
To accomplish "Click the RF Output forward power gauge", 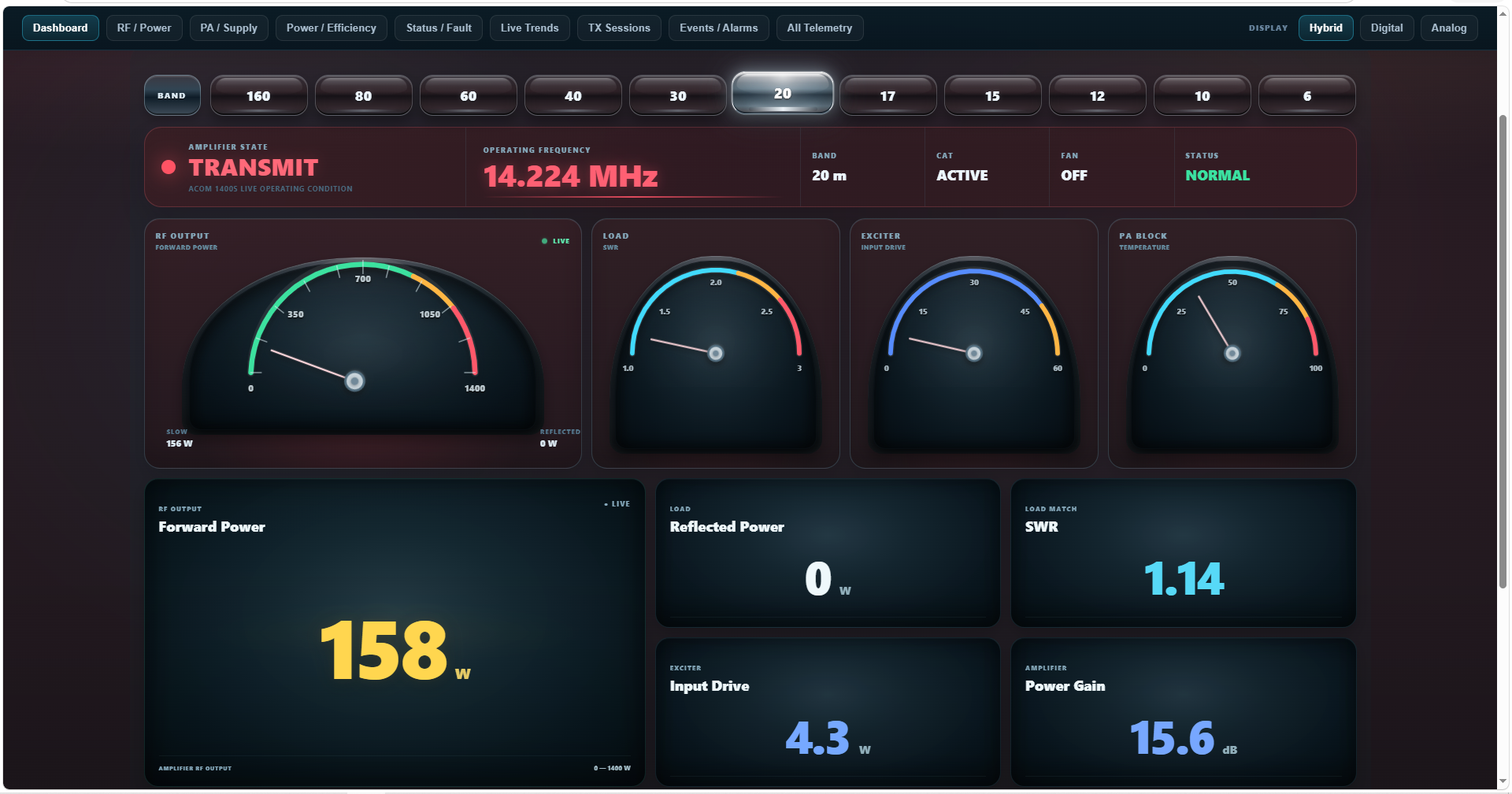I will click(x=363, y=344).
